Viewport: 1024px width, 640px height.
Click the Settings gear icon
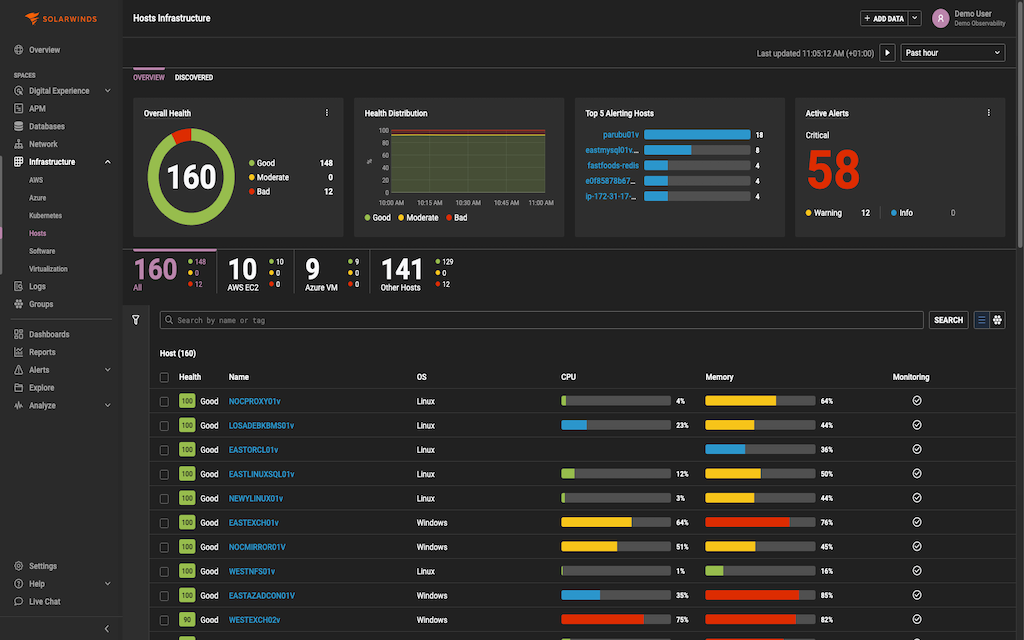[x=18, y=566]
